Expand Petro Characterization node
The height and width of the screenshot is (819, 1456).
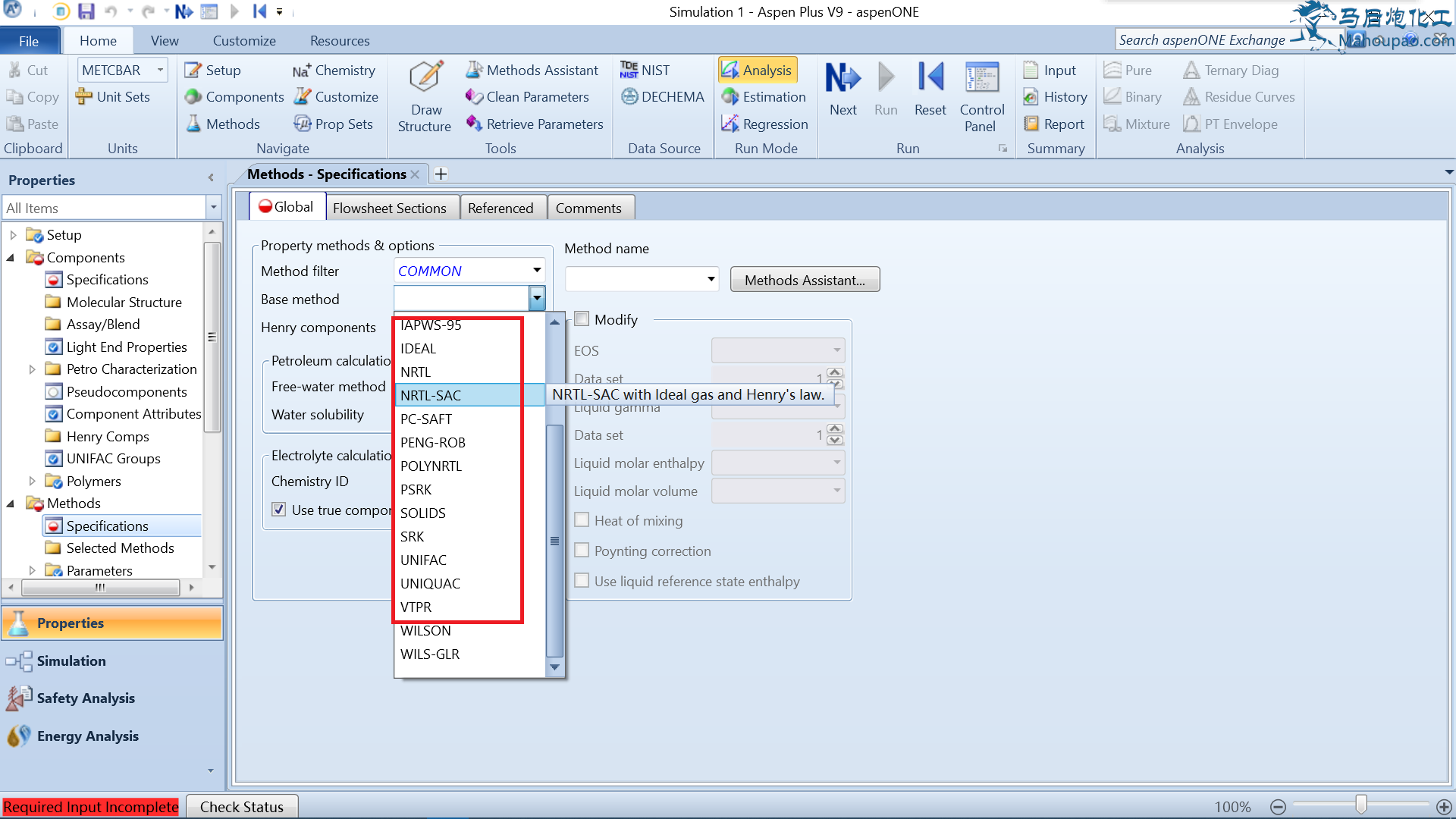[32, 369]
